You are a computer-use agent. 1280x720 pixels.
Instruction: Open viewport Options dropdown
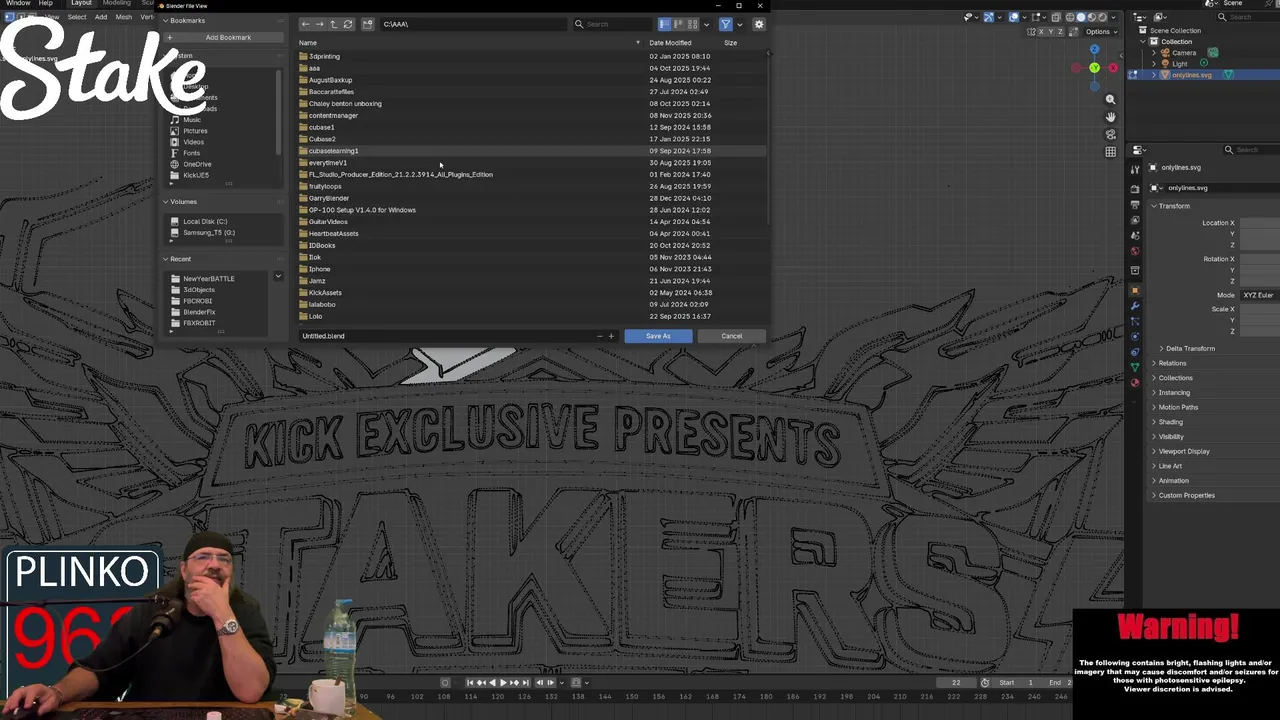coord(1100,32)
